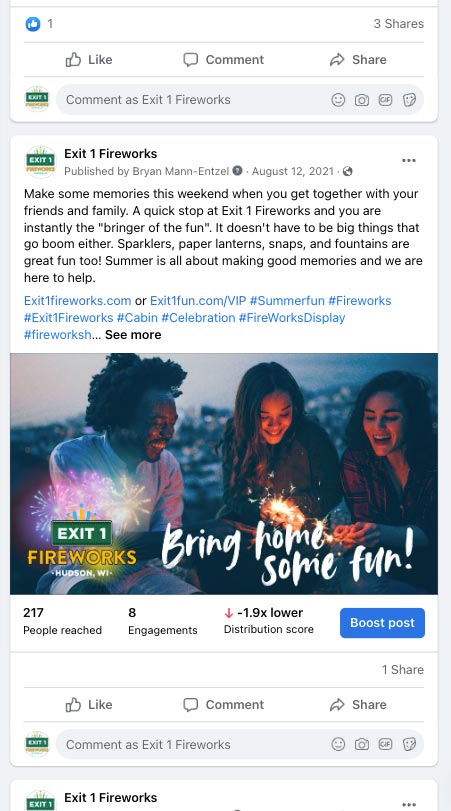Open the three-dot menu on the August 12 post

click(x=409, y=160)
